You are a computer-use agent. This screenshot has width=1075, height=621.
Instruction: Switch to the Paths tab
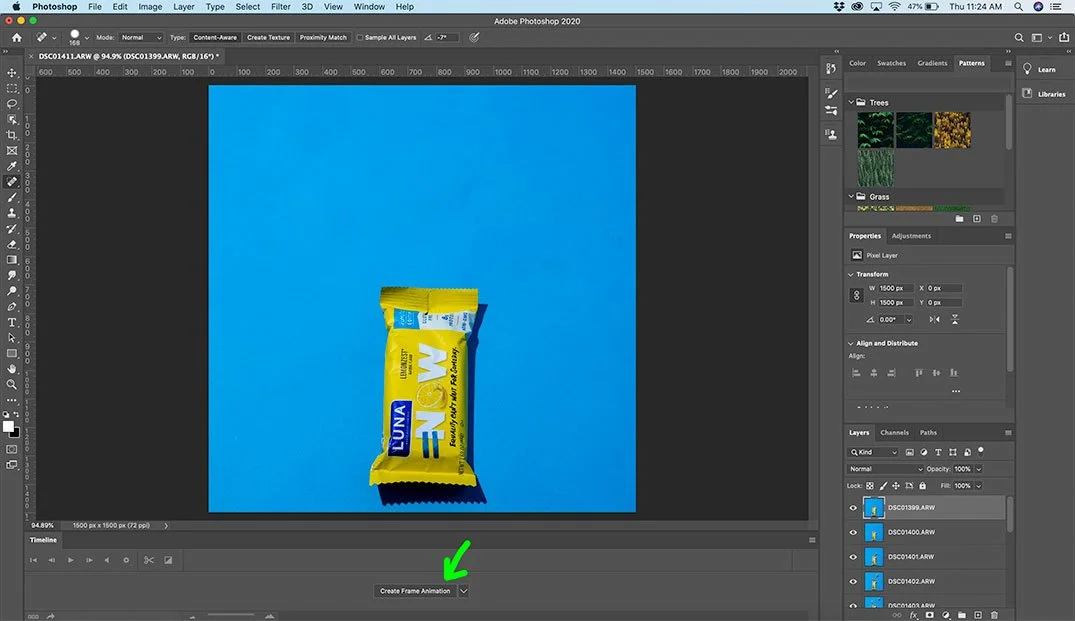pyautogui.click(x=928, y=433)
